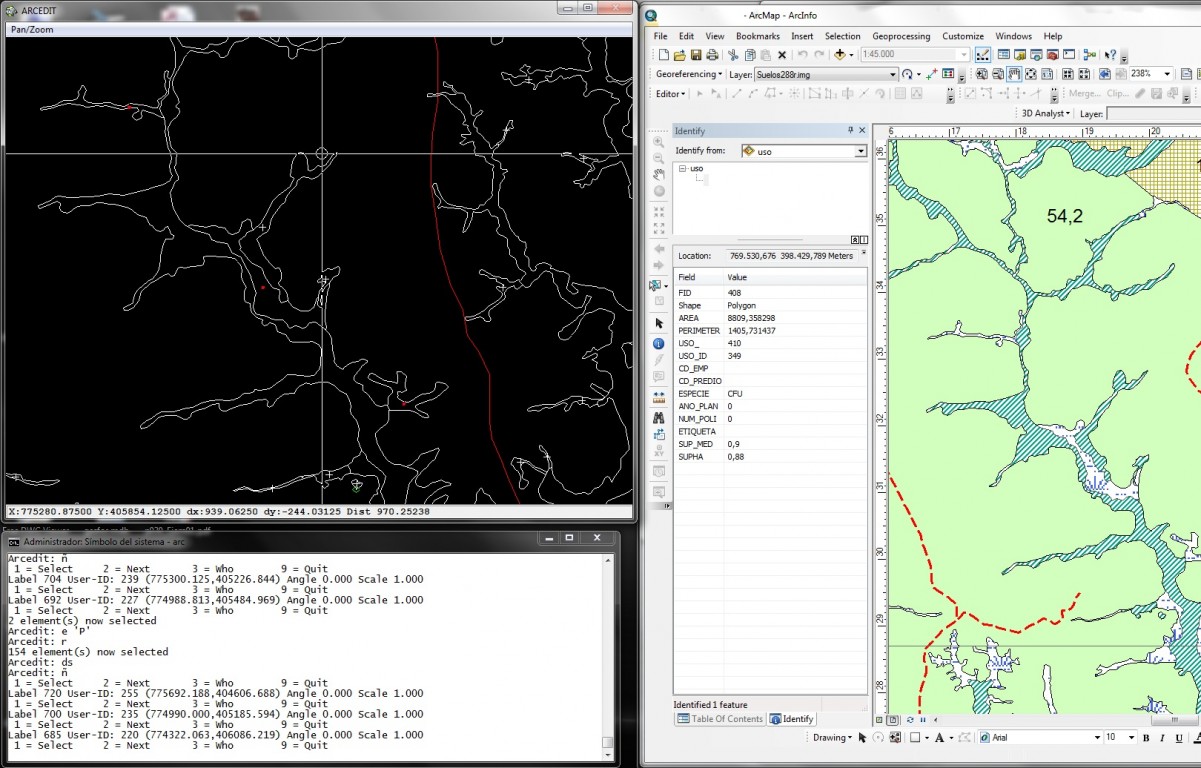Image resolution: width=1201 pixels, height=768 pixels.
Task: Select the Identify tool icon
Action: pos(659,343)
